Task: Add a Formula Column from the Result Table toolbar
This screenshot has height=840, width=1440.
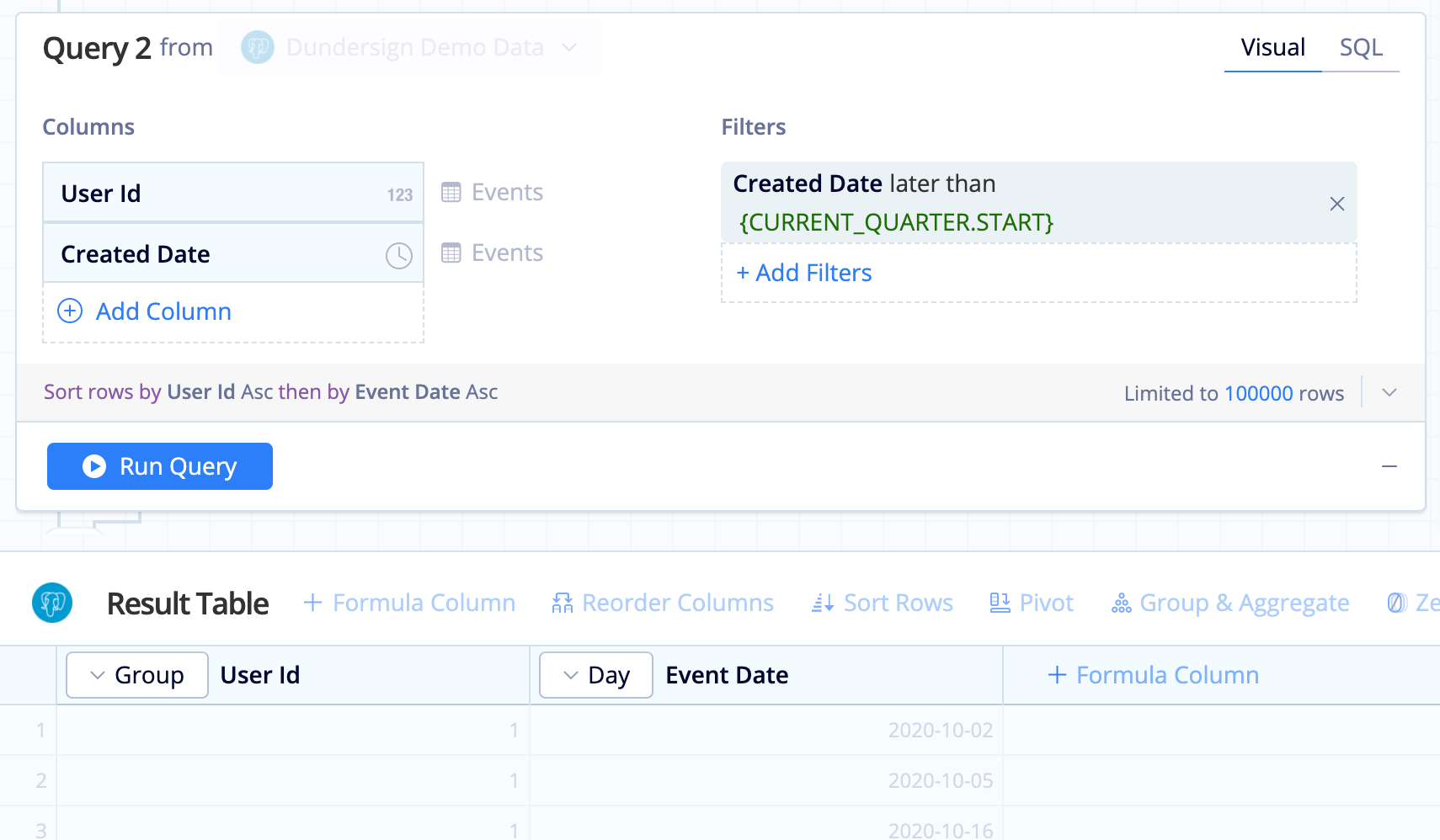Action: [x=409, y=603]
